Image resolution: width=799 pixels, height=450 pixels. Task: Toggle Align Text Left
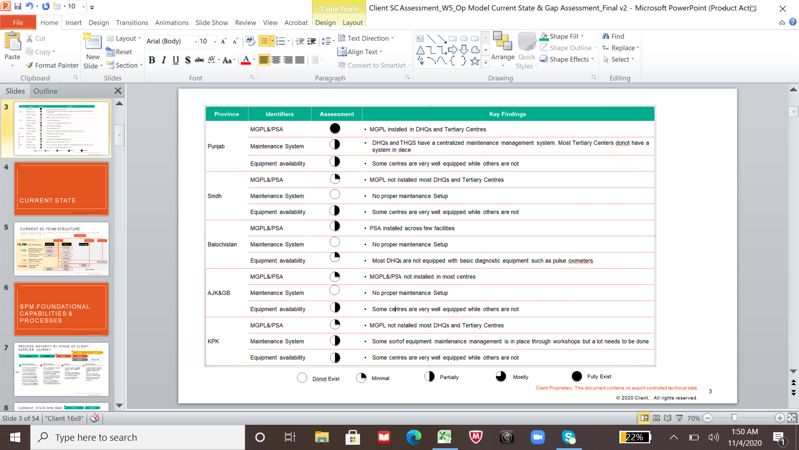(x=264, y=60)
